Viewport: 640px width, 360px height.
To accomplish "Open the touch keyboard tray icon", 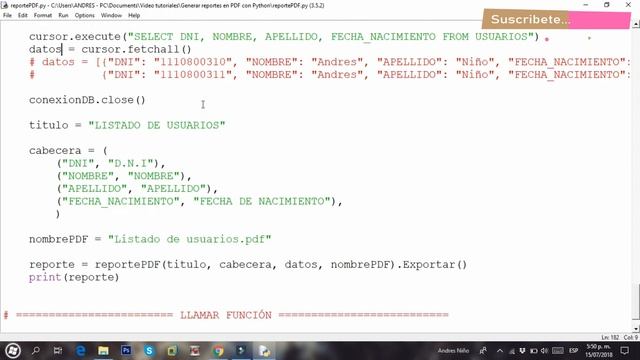I will click(x=558, y=351).
